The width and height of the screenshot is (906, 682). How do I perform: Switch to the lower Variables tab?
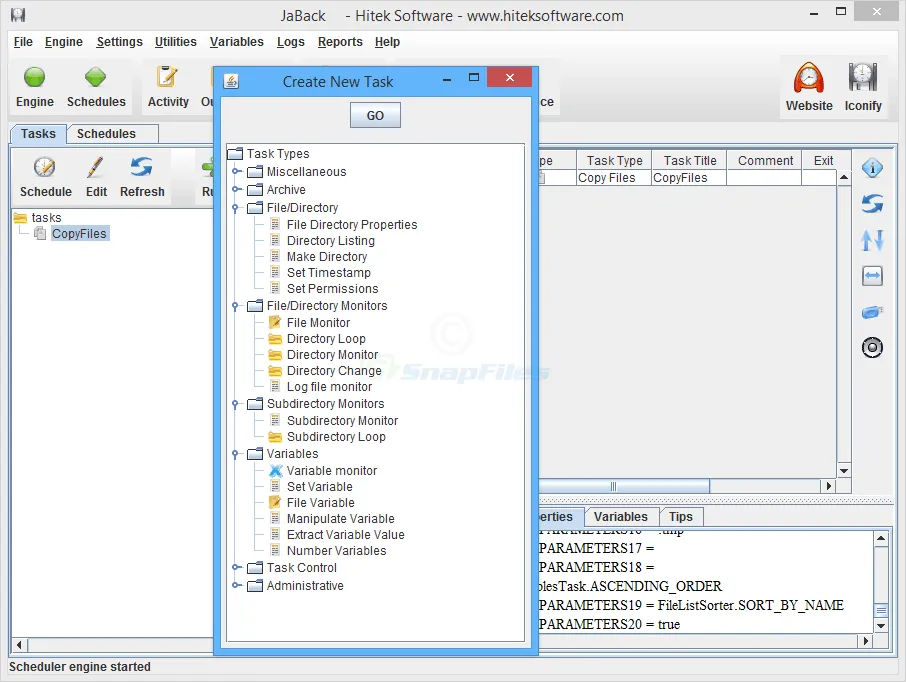click(621, 517)
